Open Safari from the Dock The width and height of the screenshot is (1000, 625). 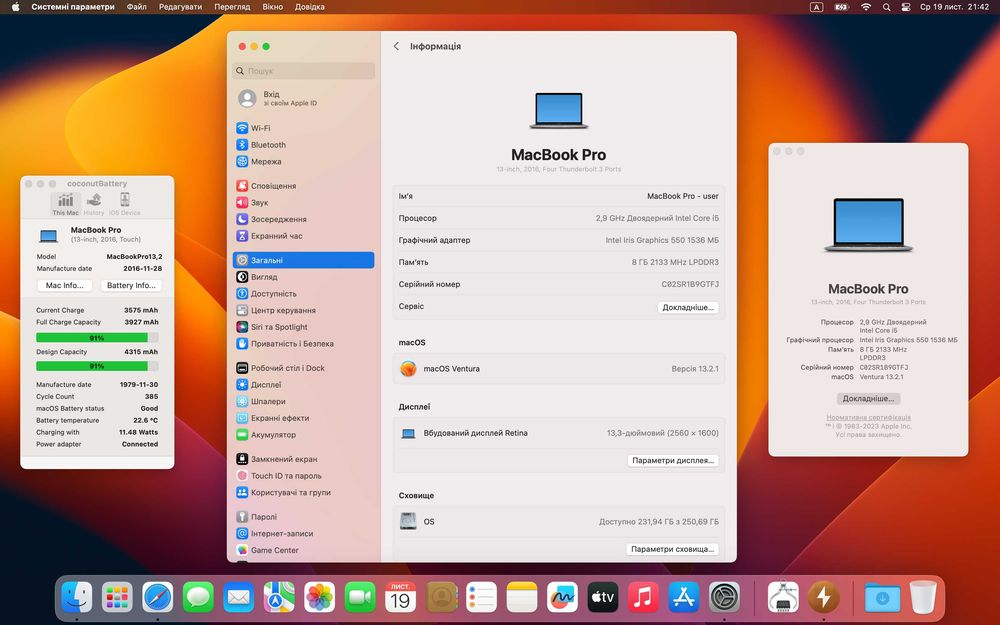158,598
